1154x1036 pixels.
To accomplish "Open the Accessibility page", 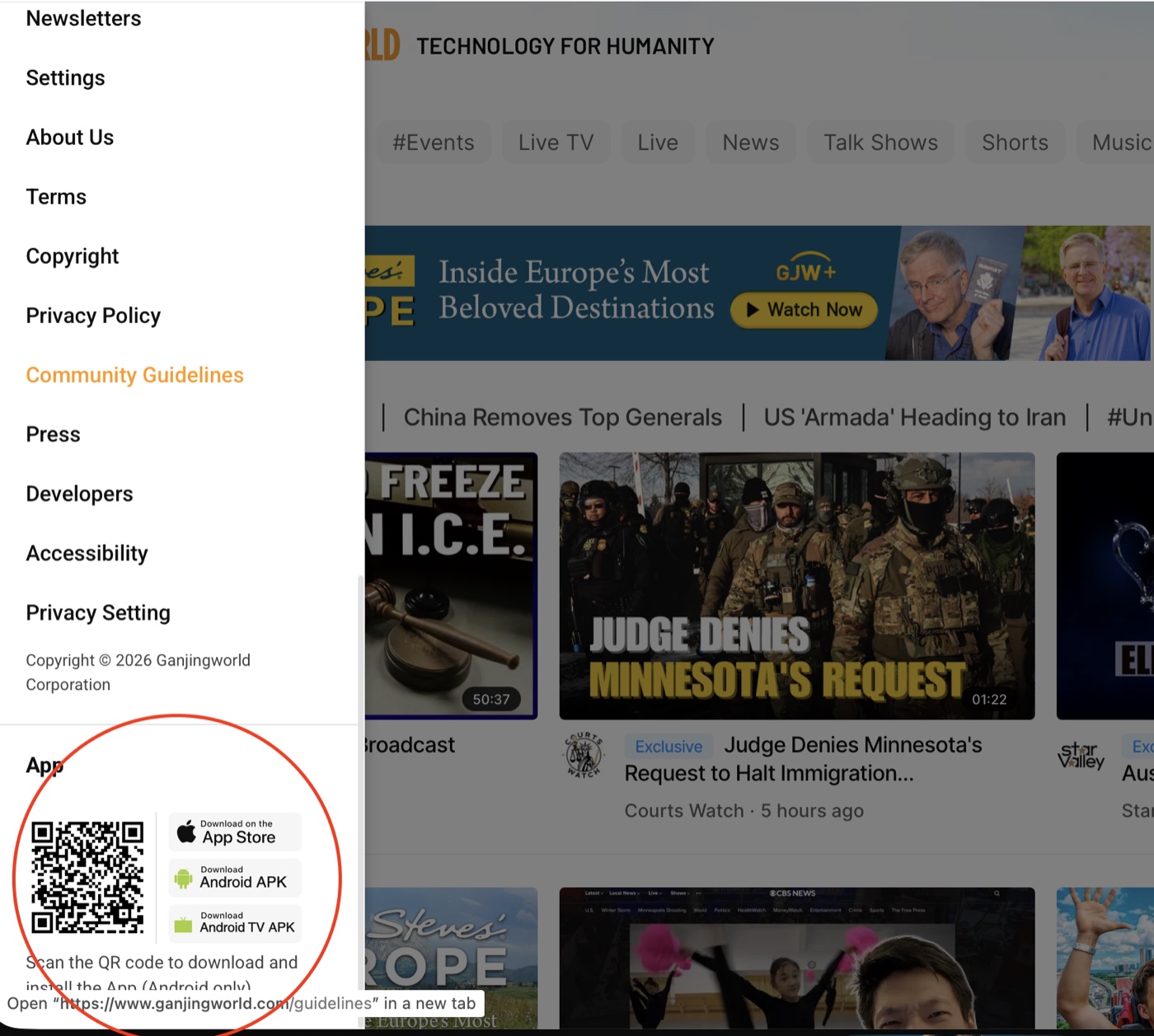I will [x=87, y=553].
